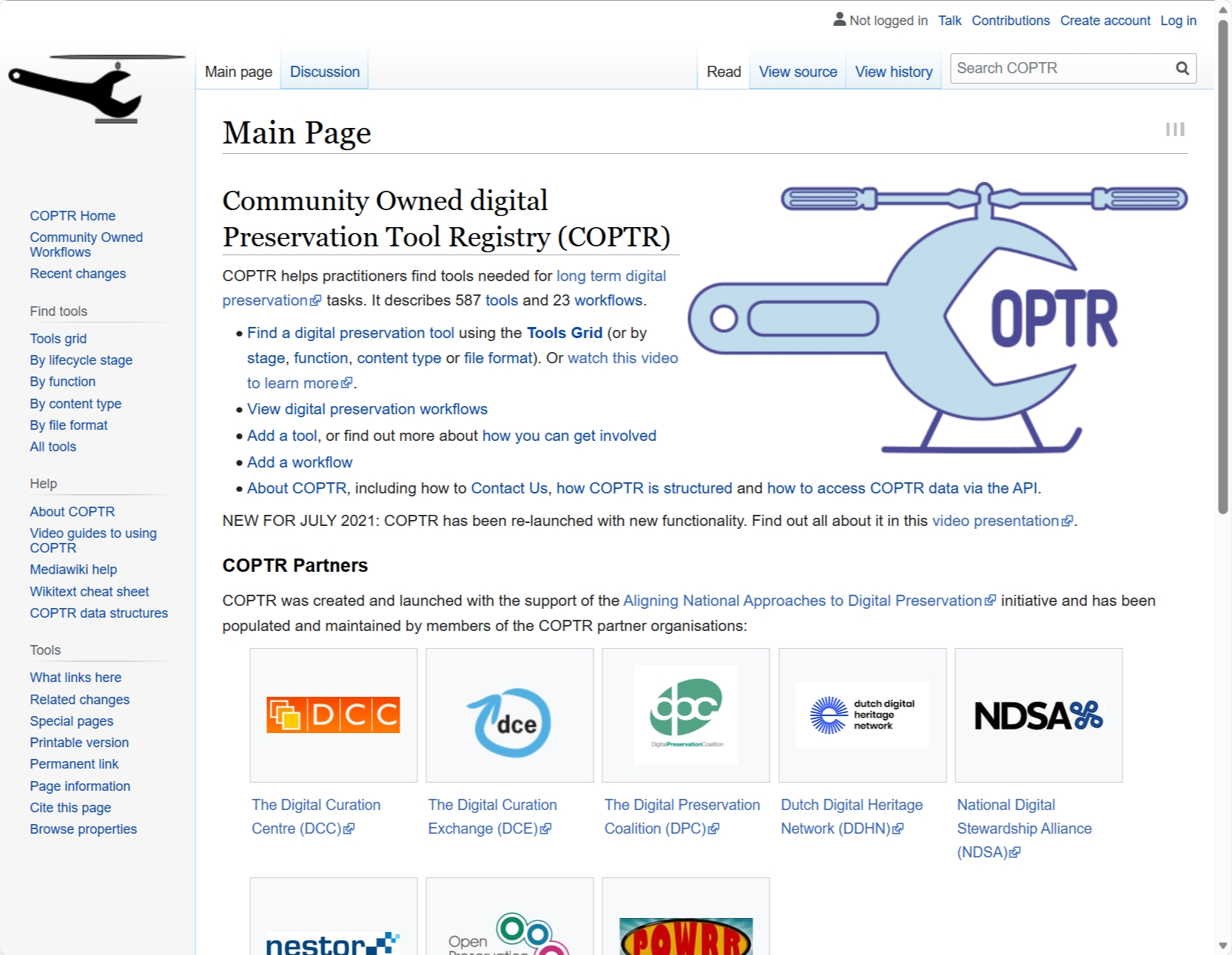Click the search magnifying glass icon
Image resolution: width=1232 pixels, height=955 pixels.
coord(1182,69)
